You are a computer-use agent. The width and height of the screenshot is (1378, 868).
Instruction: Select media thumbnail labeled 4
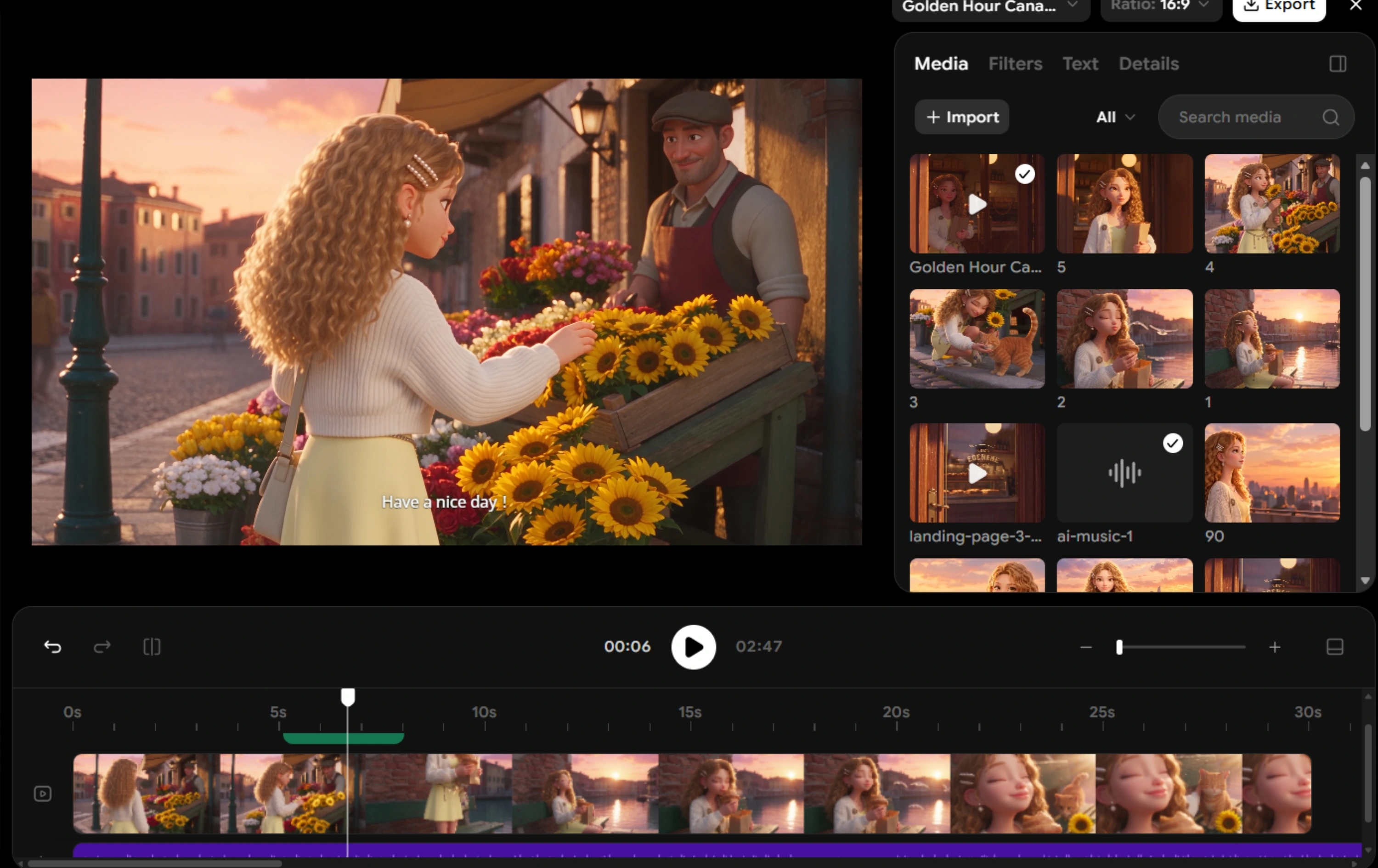pyautogui.click(x=1272, y=203)
